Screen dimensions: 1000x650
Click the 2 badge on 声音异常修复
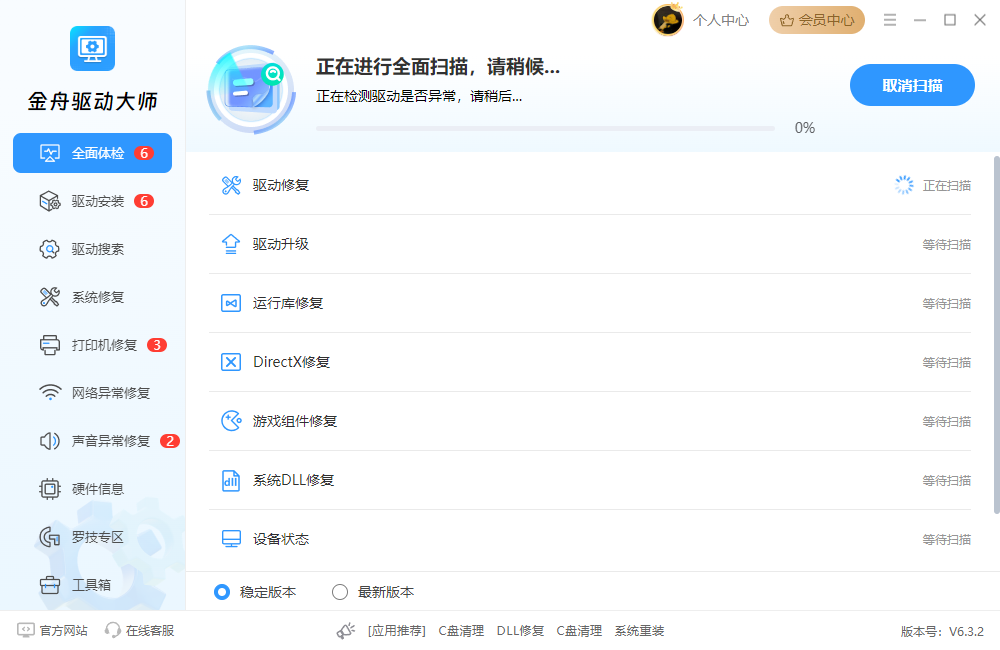coord(170,441)
